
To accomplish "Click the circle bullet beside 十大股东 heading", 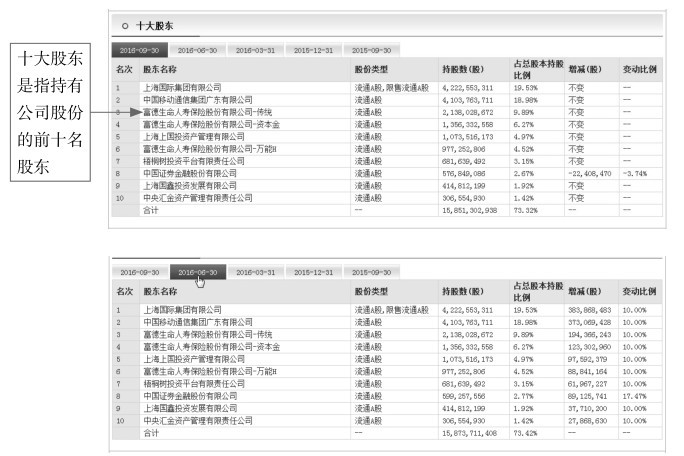I will pos(125,26).
